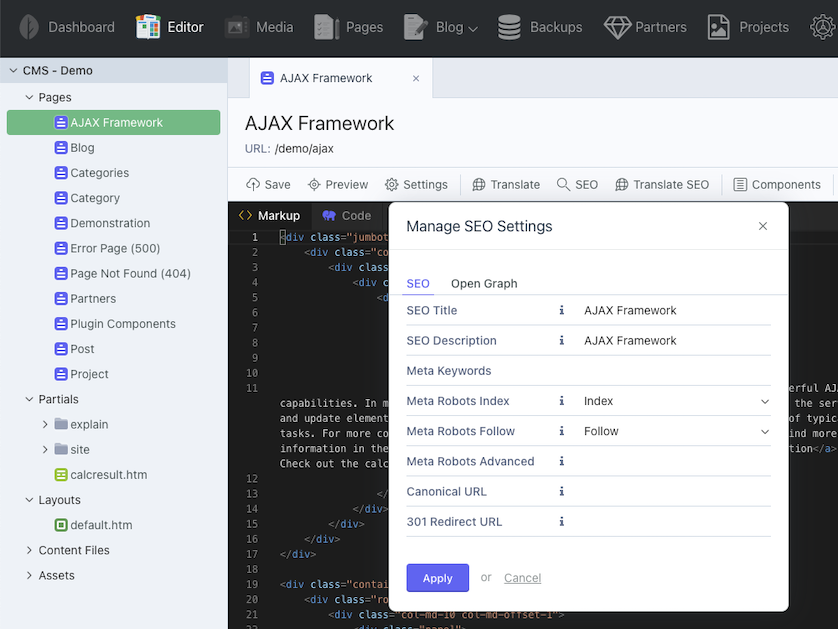Click the Apply button
The height and width of the screenshot is (629, 838).
tap(437, 578)
